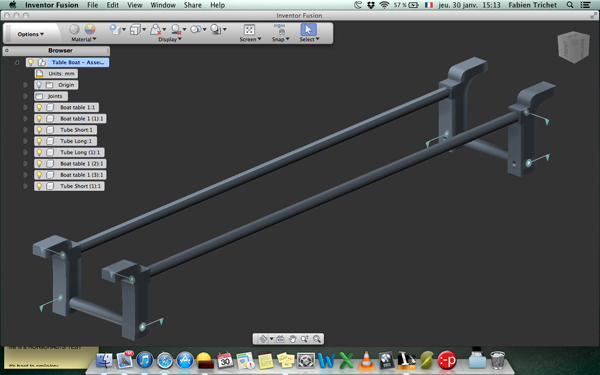Open the Window menu
The width and height of the screenshot is (600, 375).
(x=163, y=5)
